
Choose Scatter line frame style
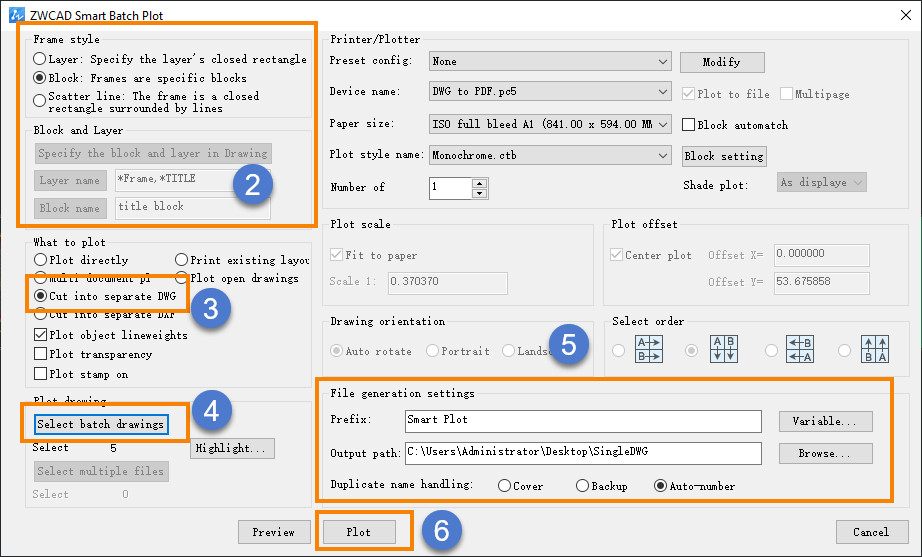pyautogui.click(x=39, y=101)
